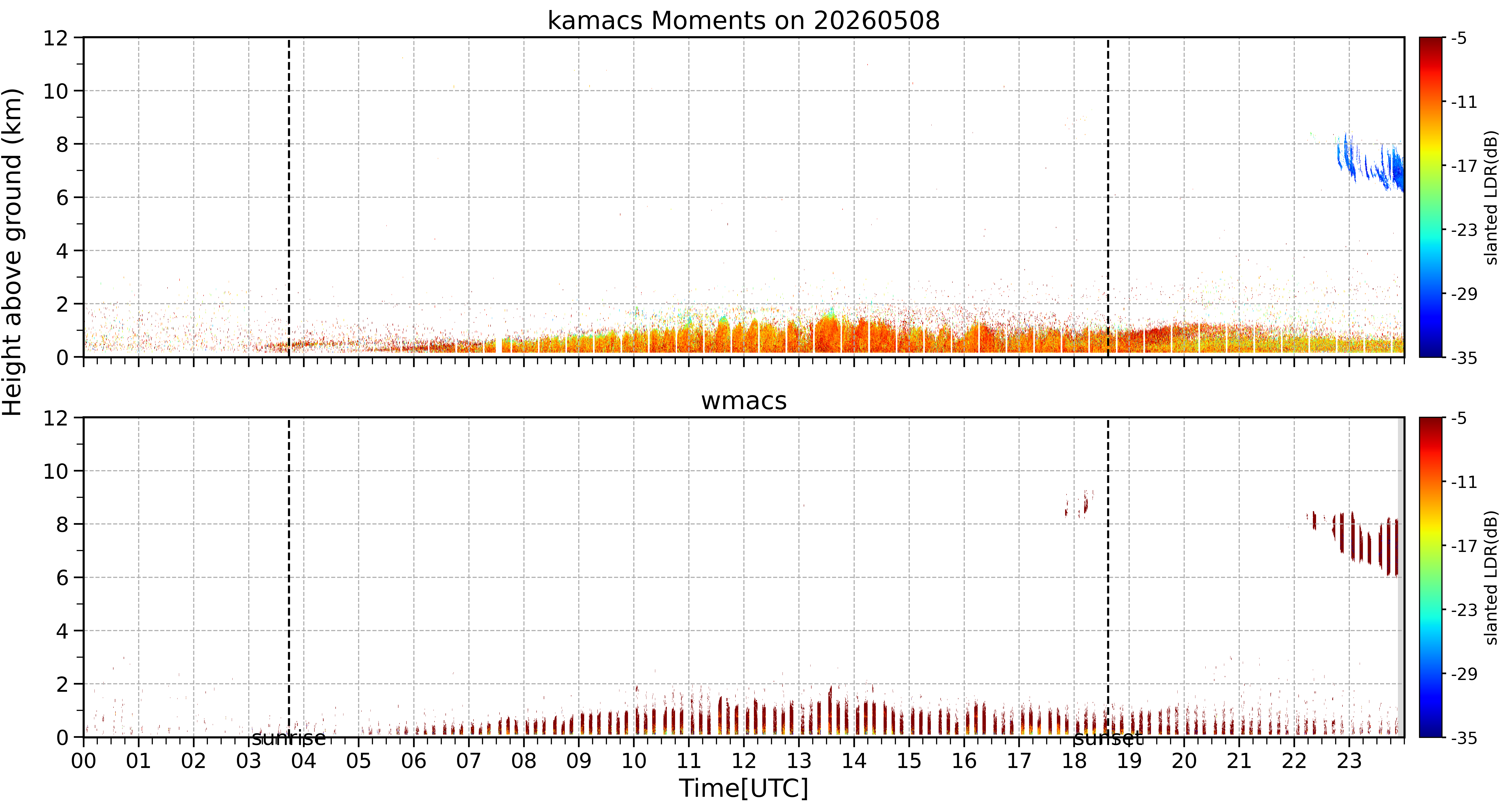The height and width of the screenshot is (812, 1510).
Task: Click the title "kamacs Moments on 20260508"
Action: (743, 20)
